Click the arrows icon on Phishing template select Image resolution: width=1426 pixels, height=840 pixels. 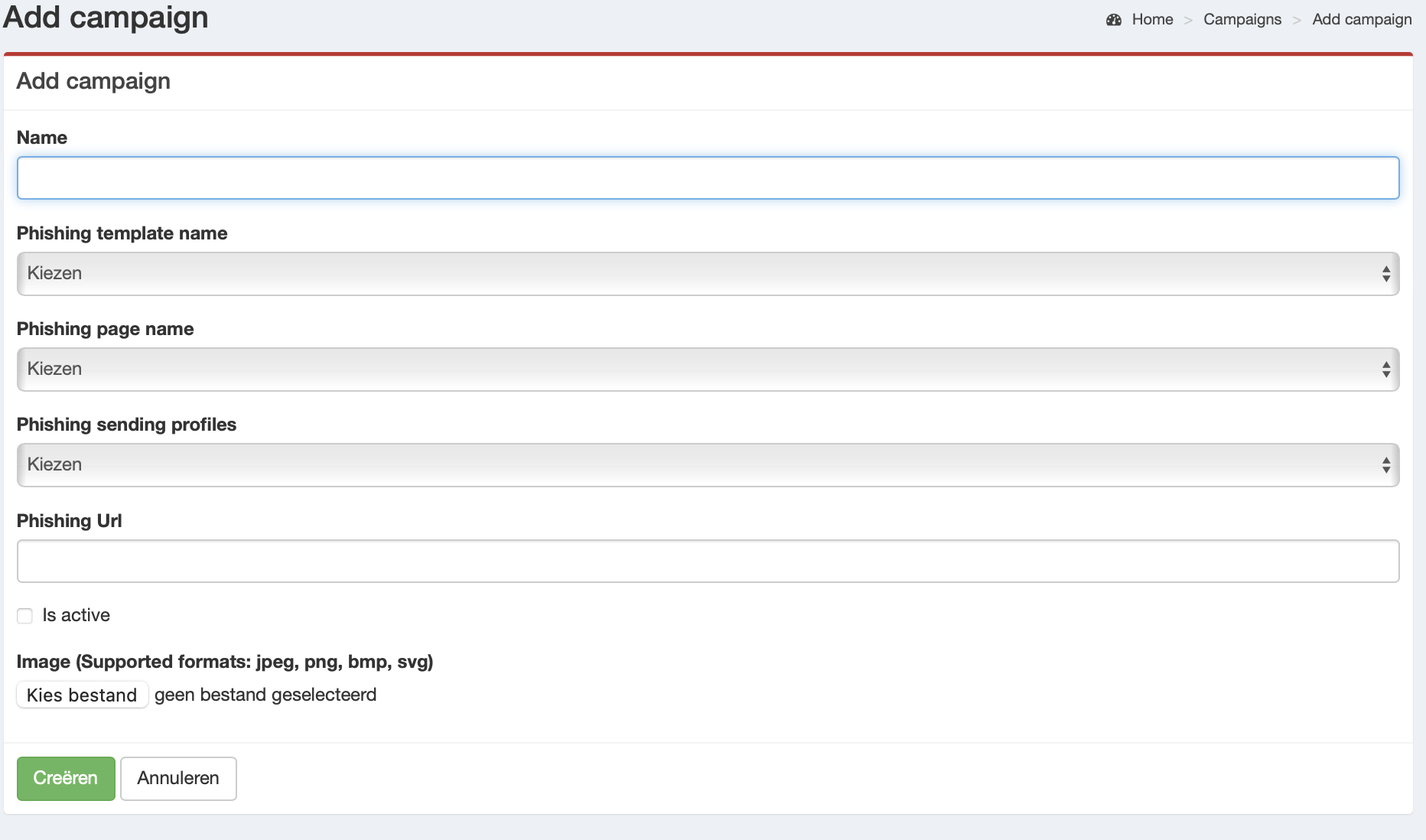(x=1385, y=274)
